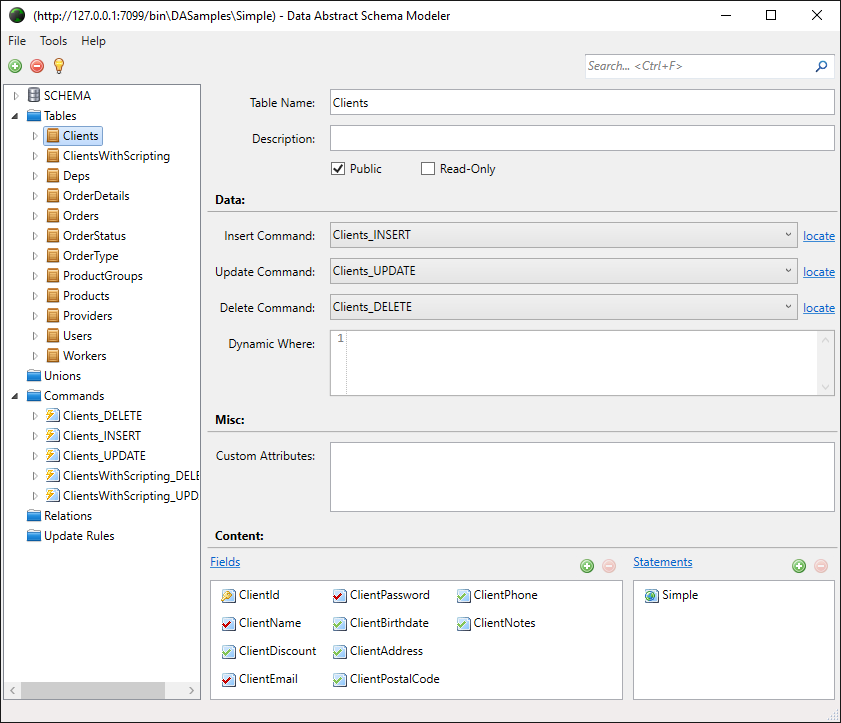Click the search magnifier icon

pos(821,66)
